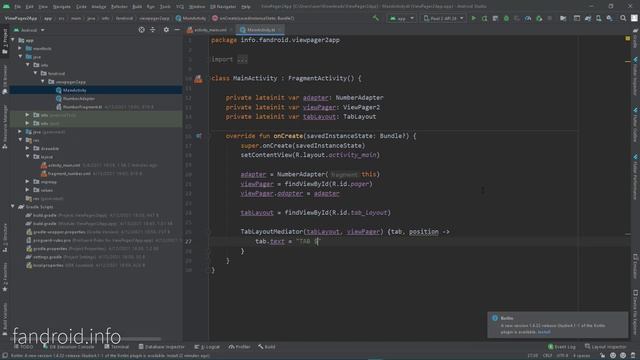Open the Terminal tool window

pyautogui.click(x=116, y=347)
